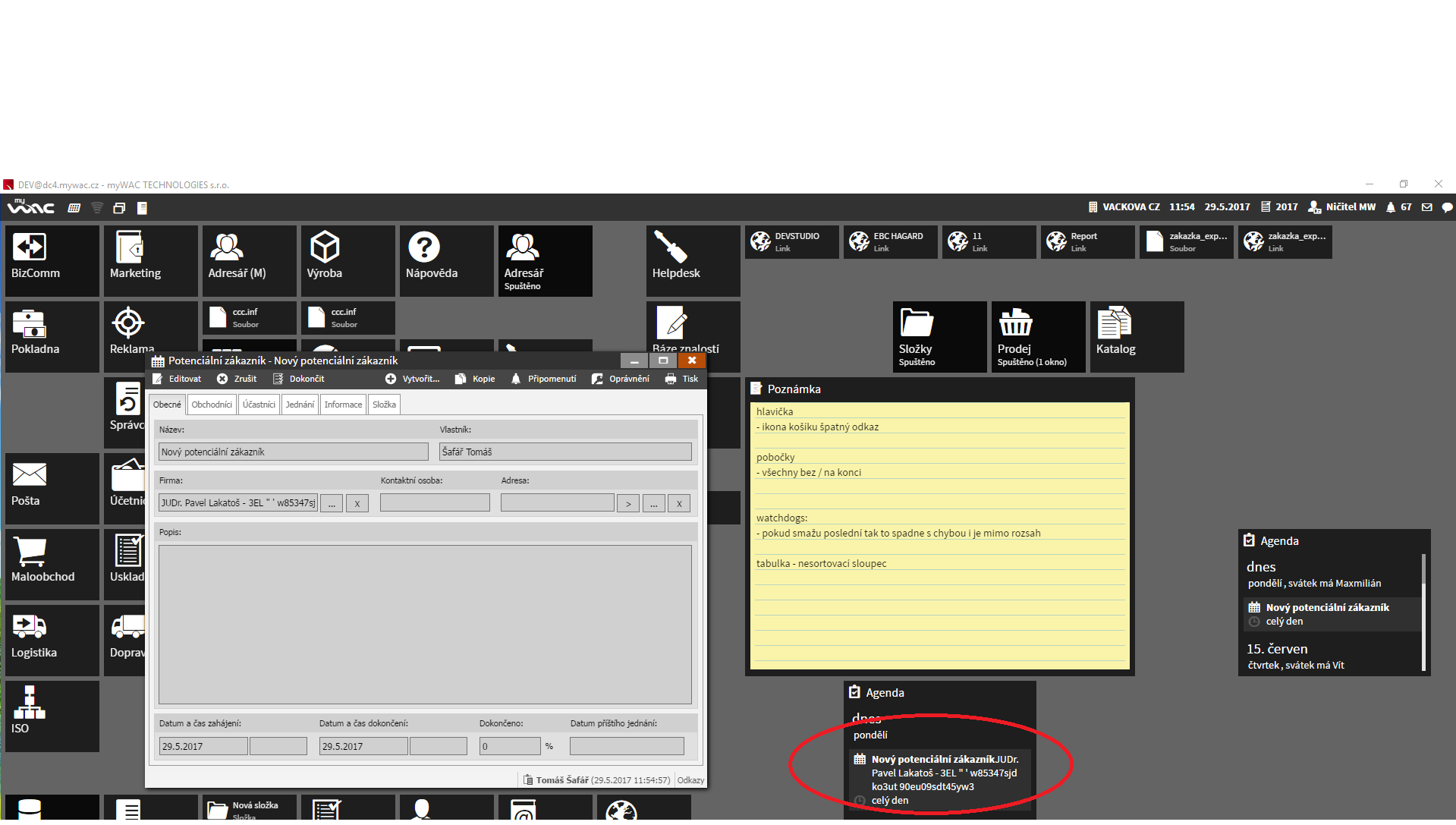The width and height of the screenshot is (1456, 825).
Task: Click Editovat in the dialog toolbar
Action: [178, 379]
